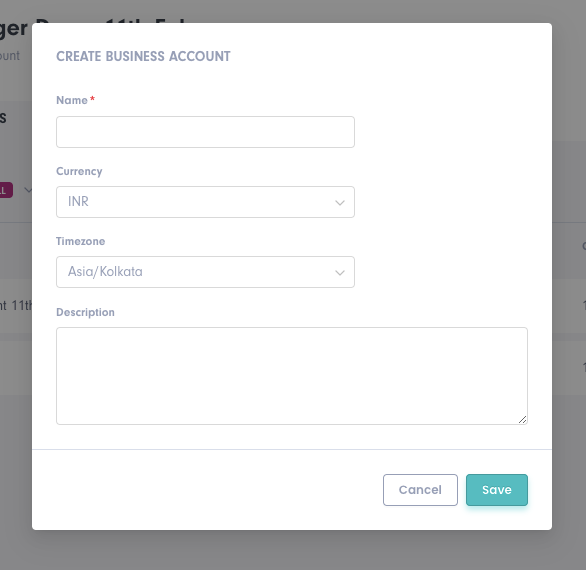Click the Description box resize handle
Screen dimensions: 586x570
click(522, 419)
